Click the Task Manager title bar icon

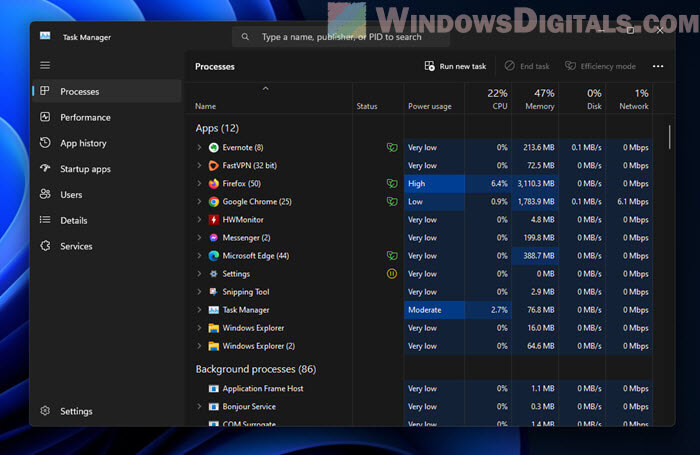pos(45,36)
